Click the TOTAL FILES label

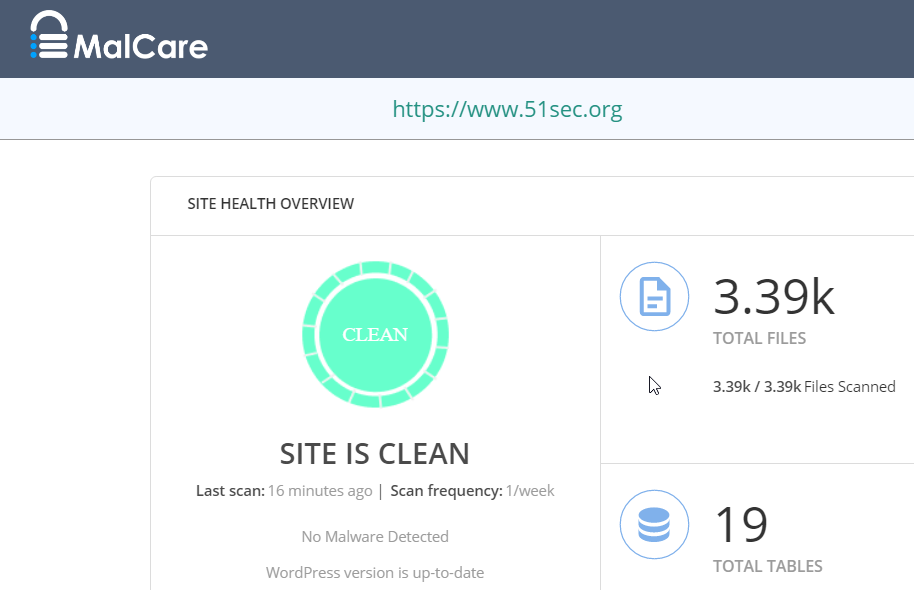click(x=760, y=338)
